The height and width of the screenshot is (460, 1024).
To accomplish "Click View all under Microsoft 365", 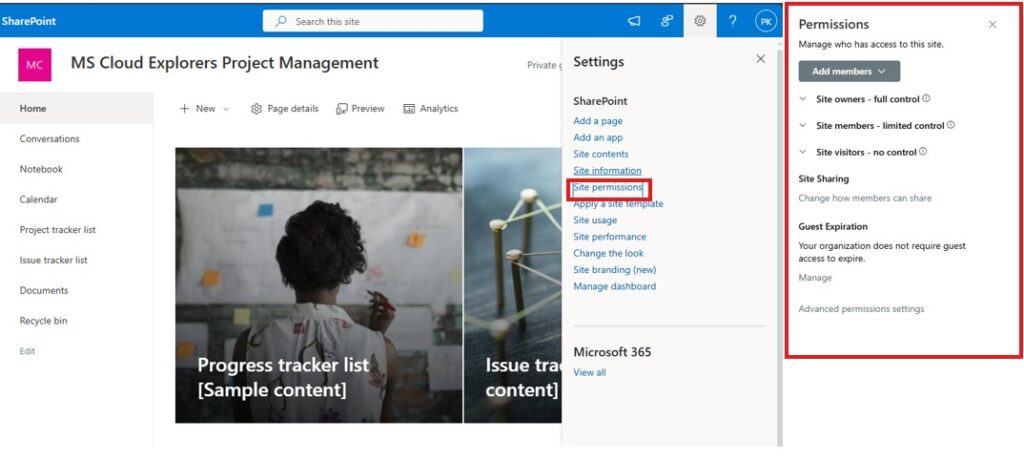I will point(589,372).
